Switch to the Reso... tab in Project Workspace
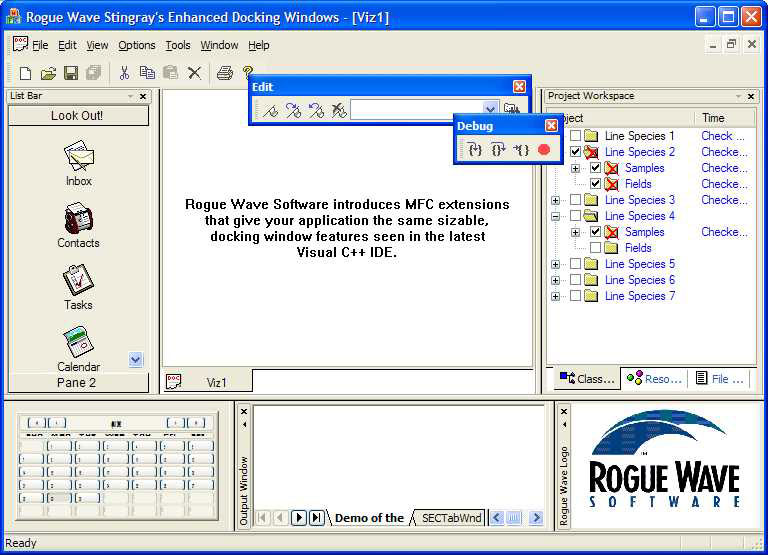The image size is (768, 555). point(654,379)
